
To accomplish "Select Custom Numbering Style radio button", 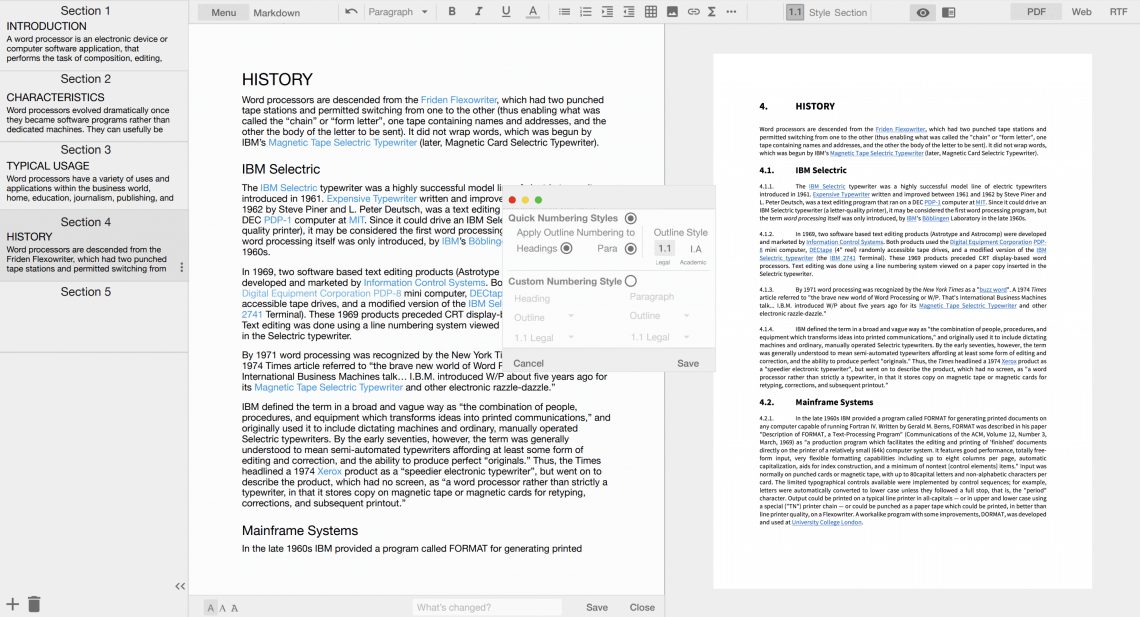I will [x=630, y=281].
